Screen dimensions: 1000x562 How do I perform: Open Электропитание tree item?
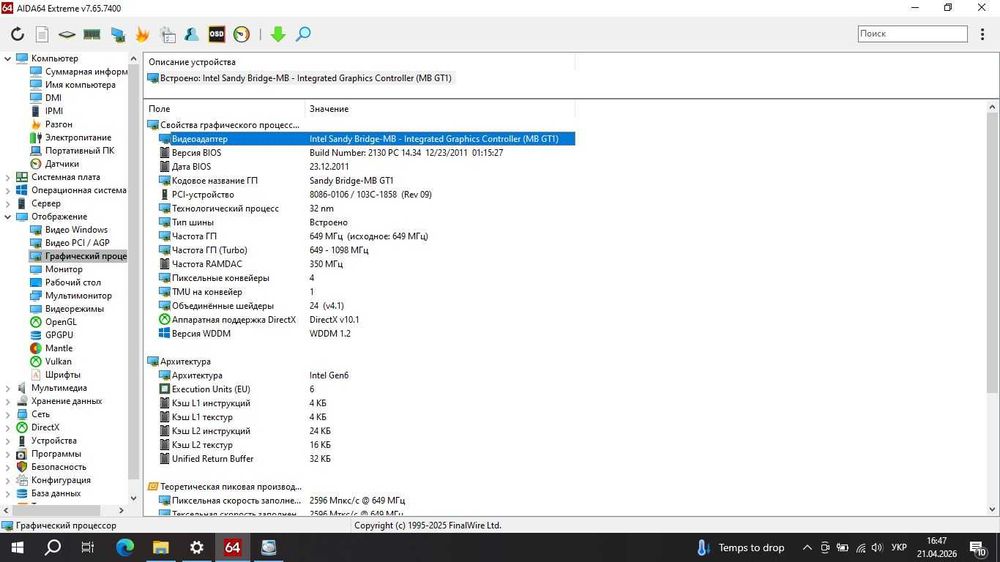pos(78,138)
